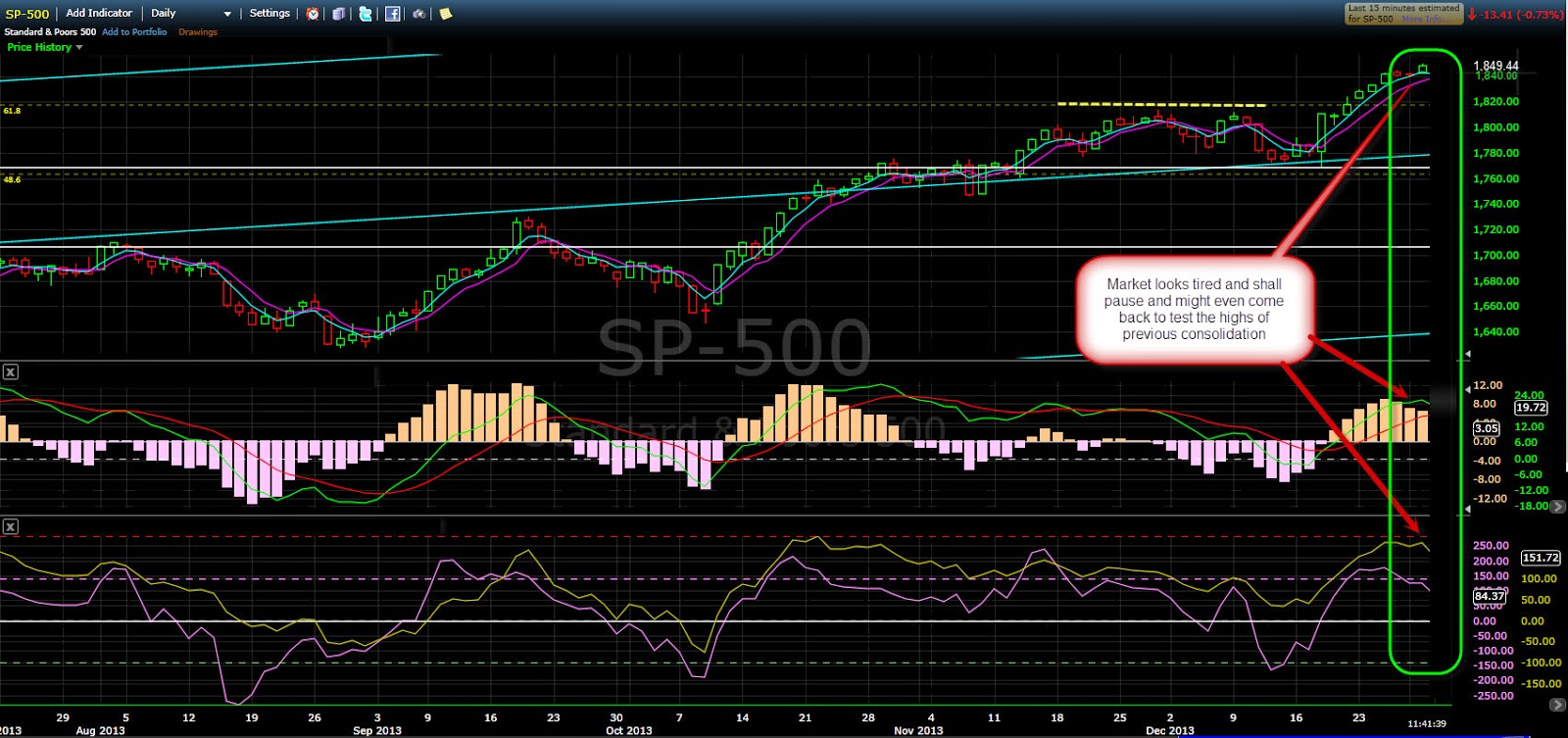Image resolution: width=1568 pixels, height=738 pixels.
Task: Click the 48.6 Fibonacci level label
Action: point(12,179)
